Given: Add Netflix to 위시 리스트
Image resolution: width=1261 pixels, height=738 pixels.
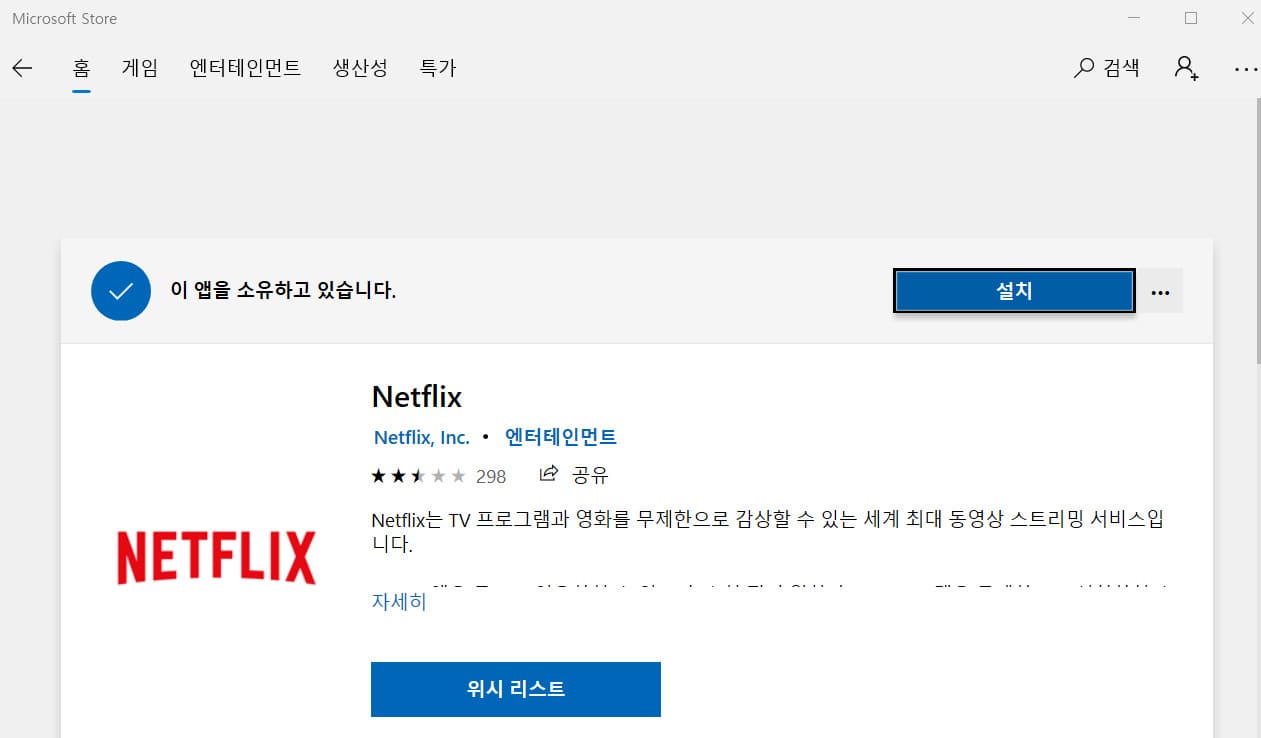Looking at the screenshot, I should (515, 689).
